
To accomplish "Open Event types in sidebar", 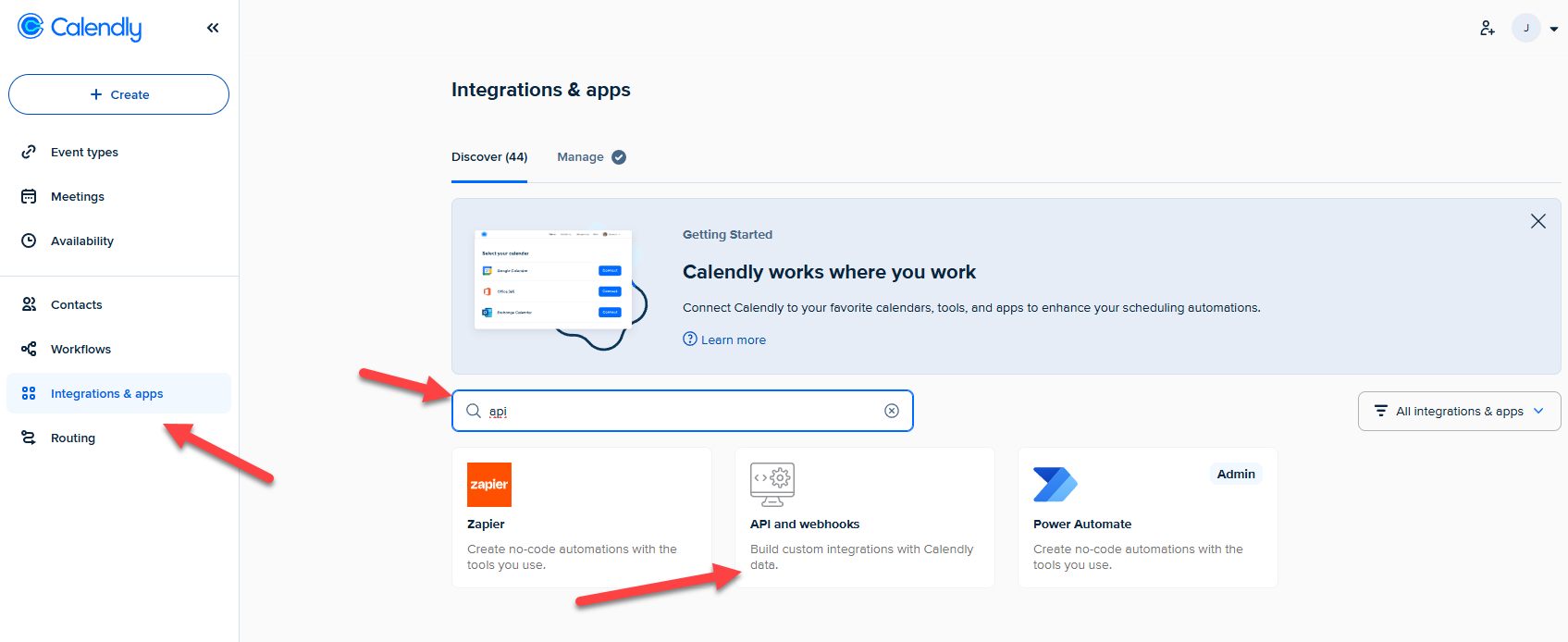I will point(118,152).
